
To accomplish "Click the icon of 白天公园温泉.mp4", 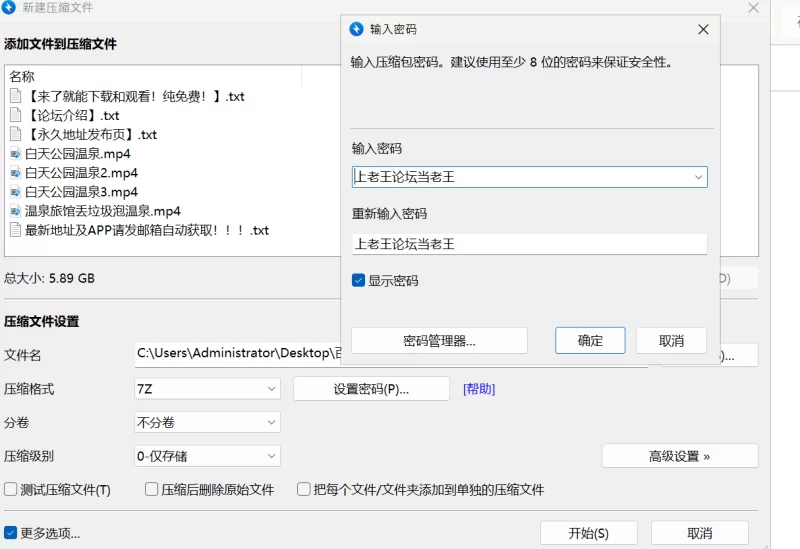I will click(15, 154).
